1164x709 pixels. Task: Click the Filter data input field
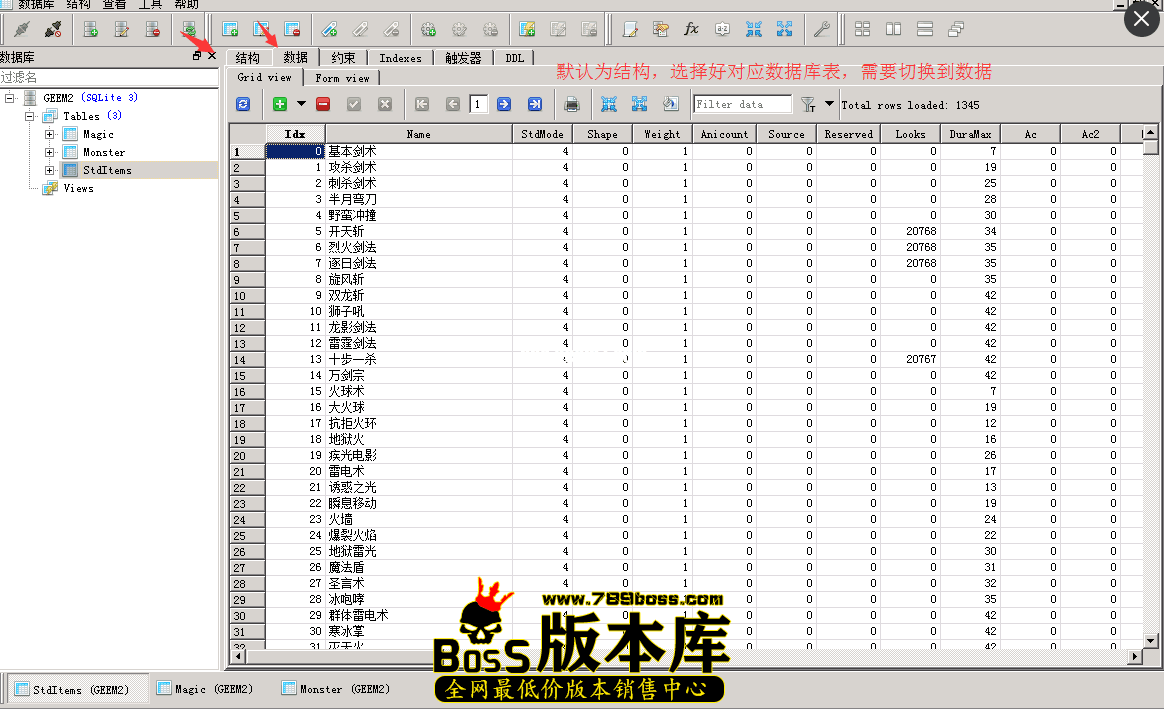pyautogui.click(x=742, y=104)
